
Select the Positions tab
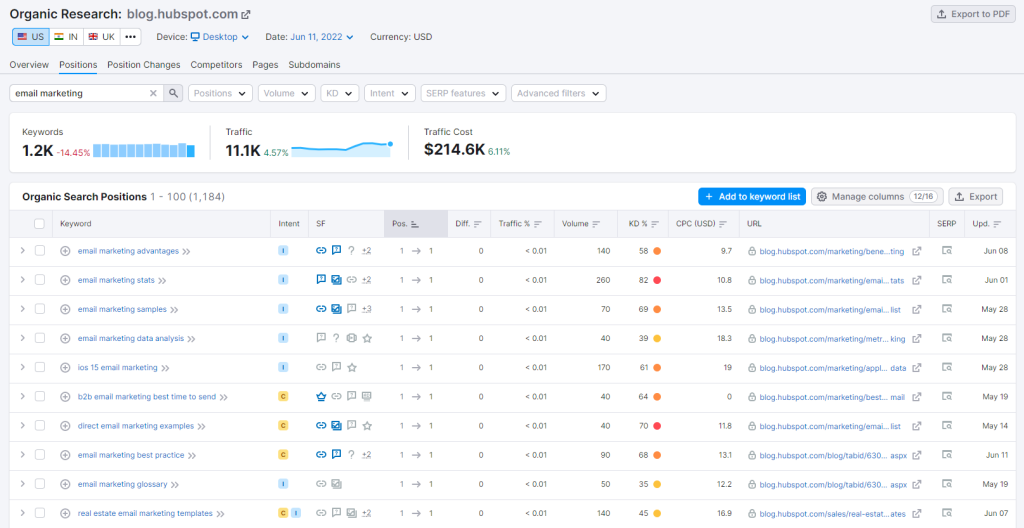pos(78,65)
